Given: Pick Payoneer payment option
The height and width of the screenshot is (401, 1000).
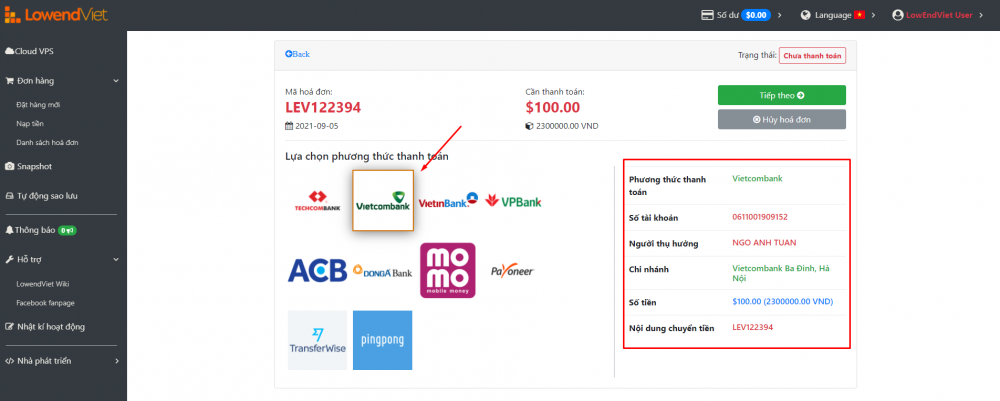Looking at the screenshot, I should click(x=512, y=271).
